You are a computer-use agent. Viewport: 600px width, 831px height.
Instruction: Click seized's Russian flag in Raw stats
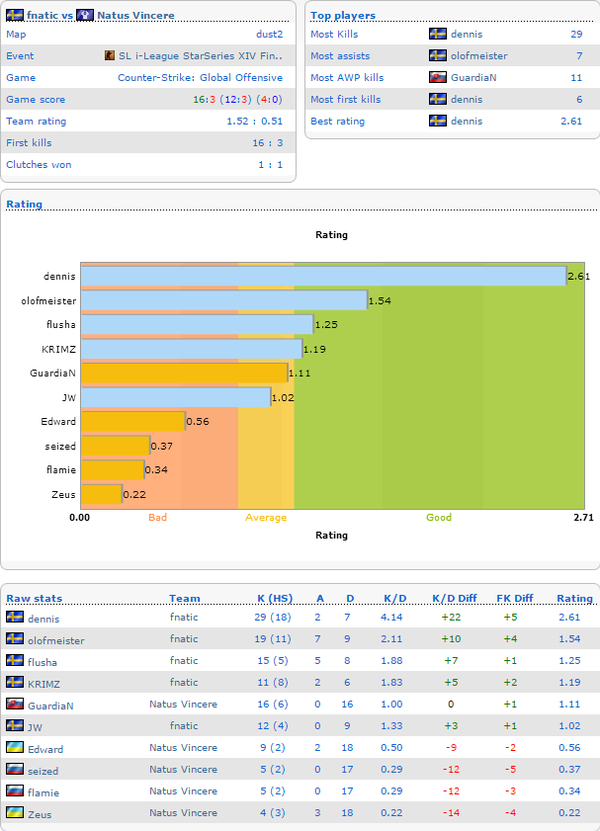pos(15,768)
